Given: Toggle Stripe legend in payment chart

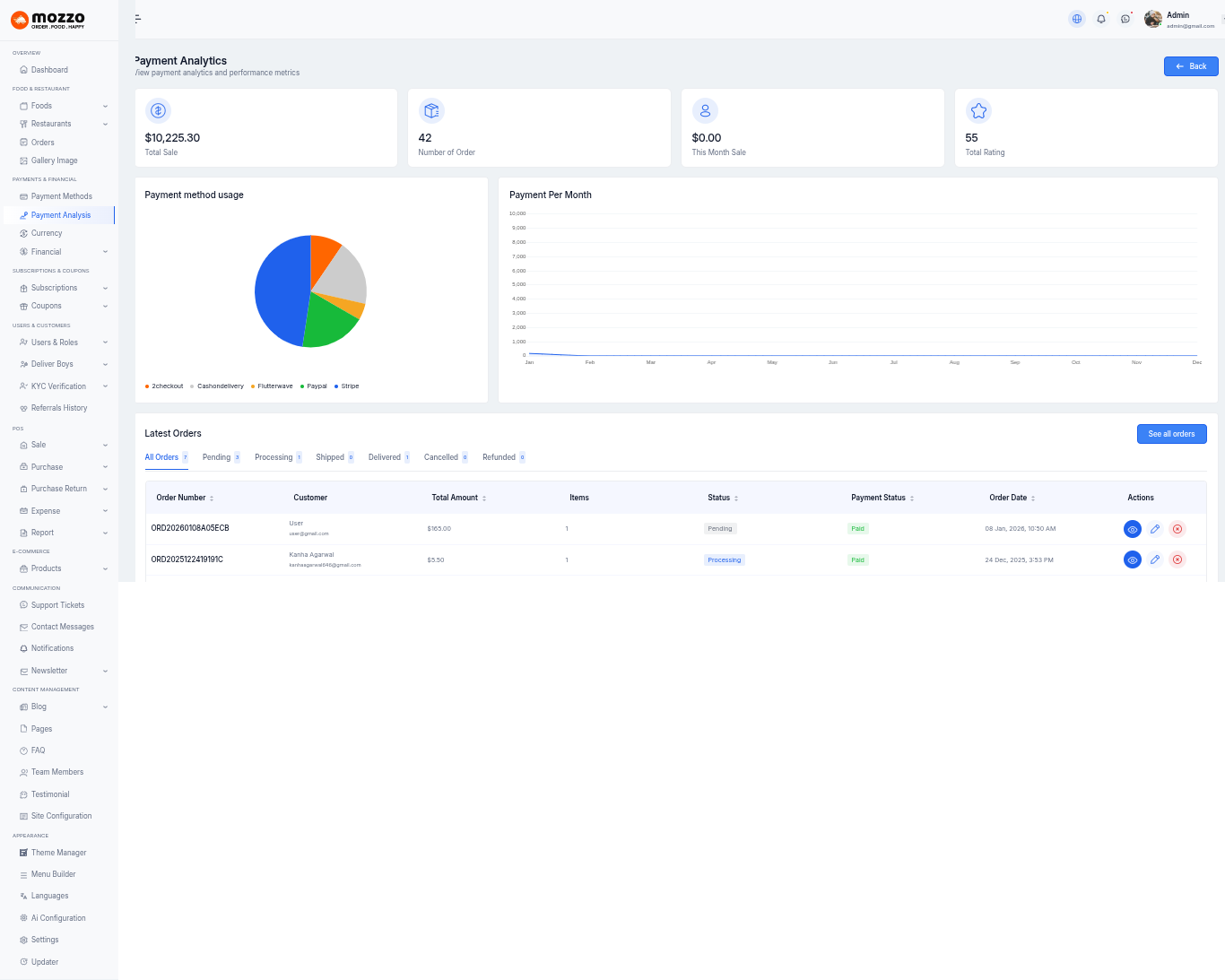Looking at the screenshot, I should point(349,386).
